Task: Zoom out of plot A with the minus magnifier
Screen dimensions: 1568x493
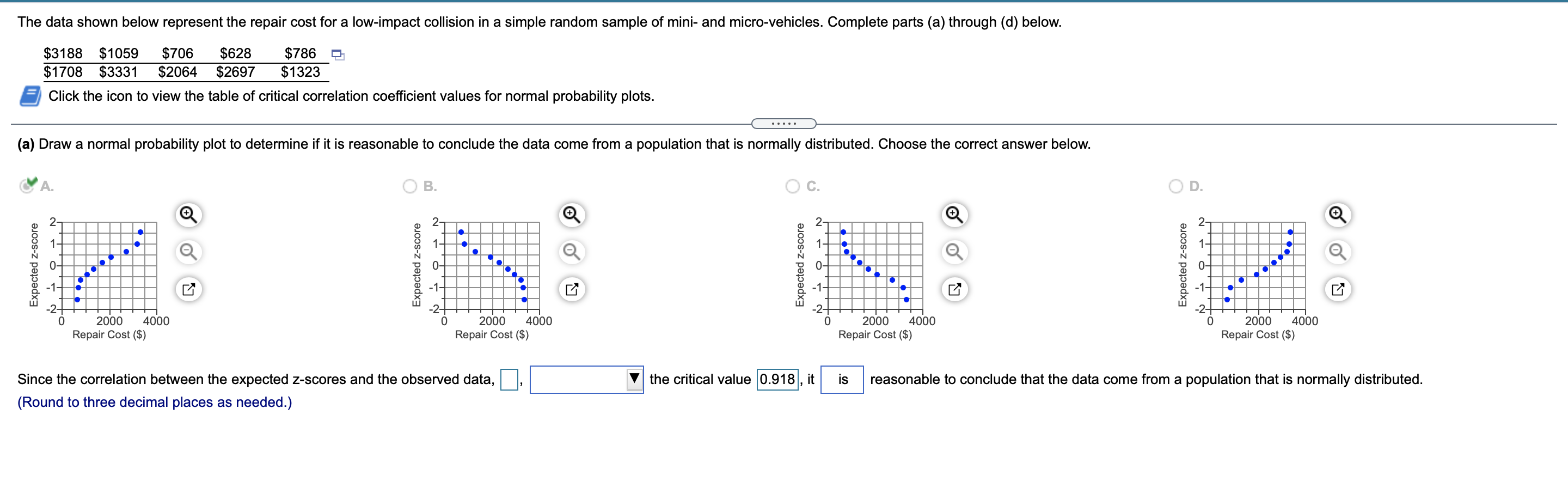Action: (x=189, y=251)
